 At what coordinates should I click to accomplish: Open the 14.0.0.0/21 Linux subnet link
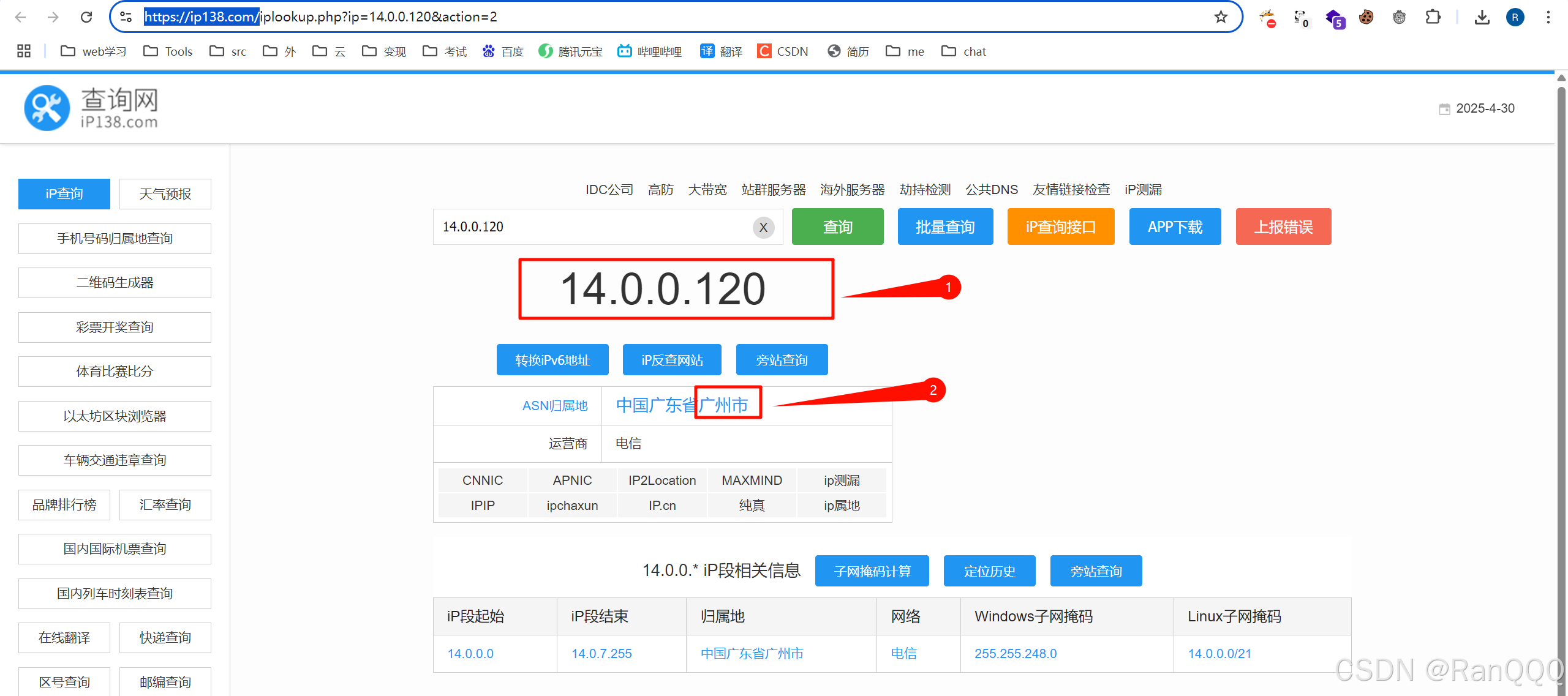click(1219, 654)
